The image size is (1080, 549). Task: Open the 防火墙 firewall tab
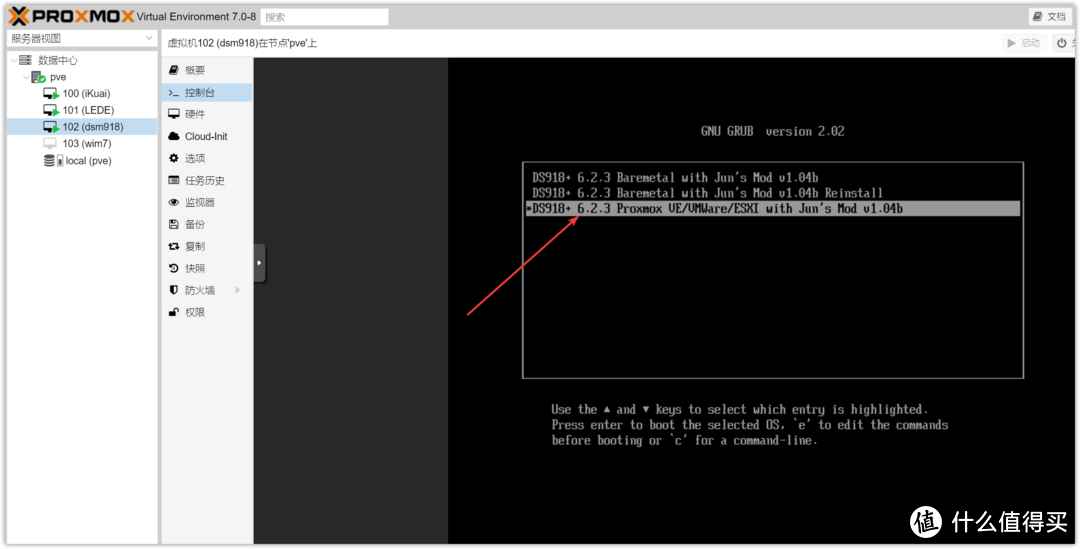point(207,291)
